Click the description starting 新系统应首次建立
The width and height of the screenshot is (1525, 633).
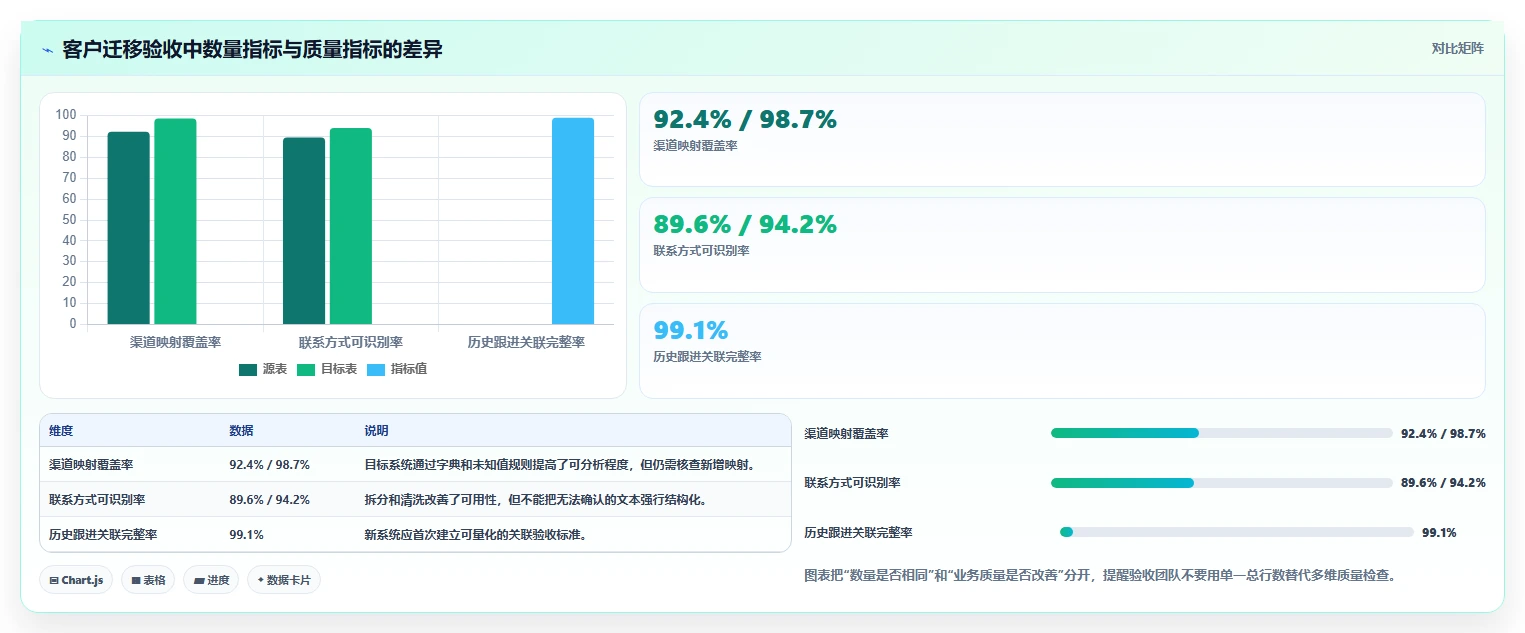coord(475,534)
